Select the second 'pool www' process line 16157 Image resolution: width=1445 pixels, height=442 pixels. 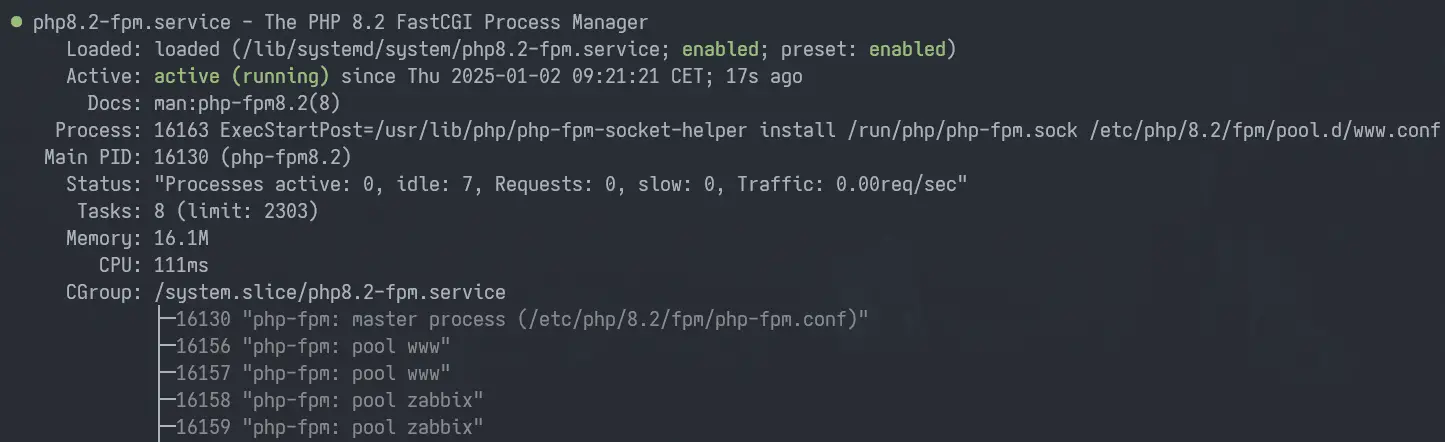point(303,373)
